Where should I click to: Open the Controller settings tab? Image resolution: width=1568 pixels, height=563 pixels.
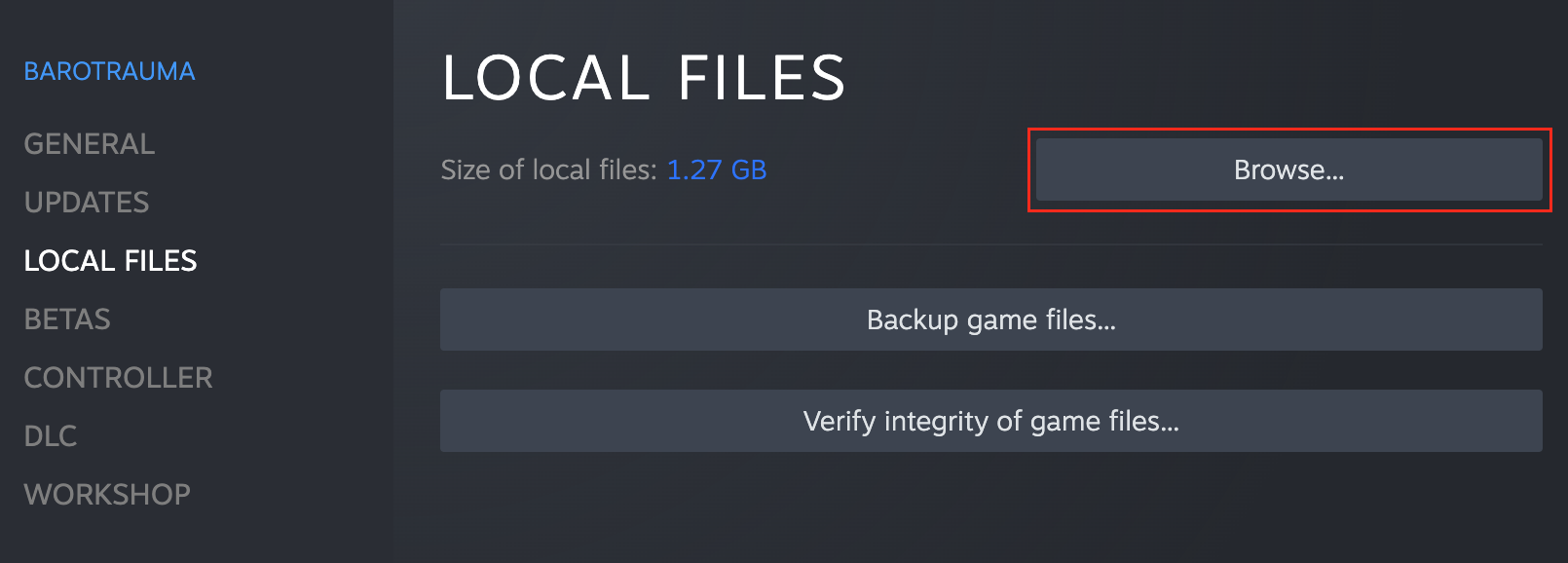118,378
